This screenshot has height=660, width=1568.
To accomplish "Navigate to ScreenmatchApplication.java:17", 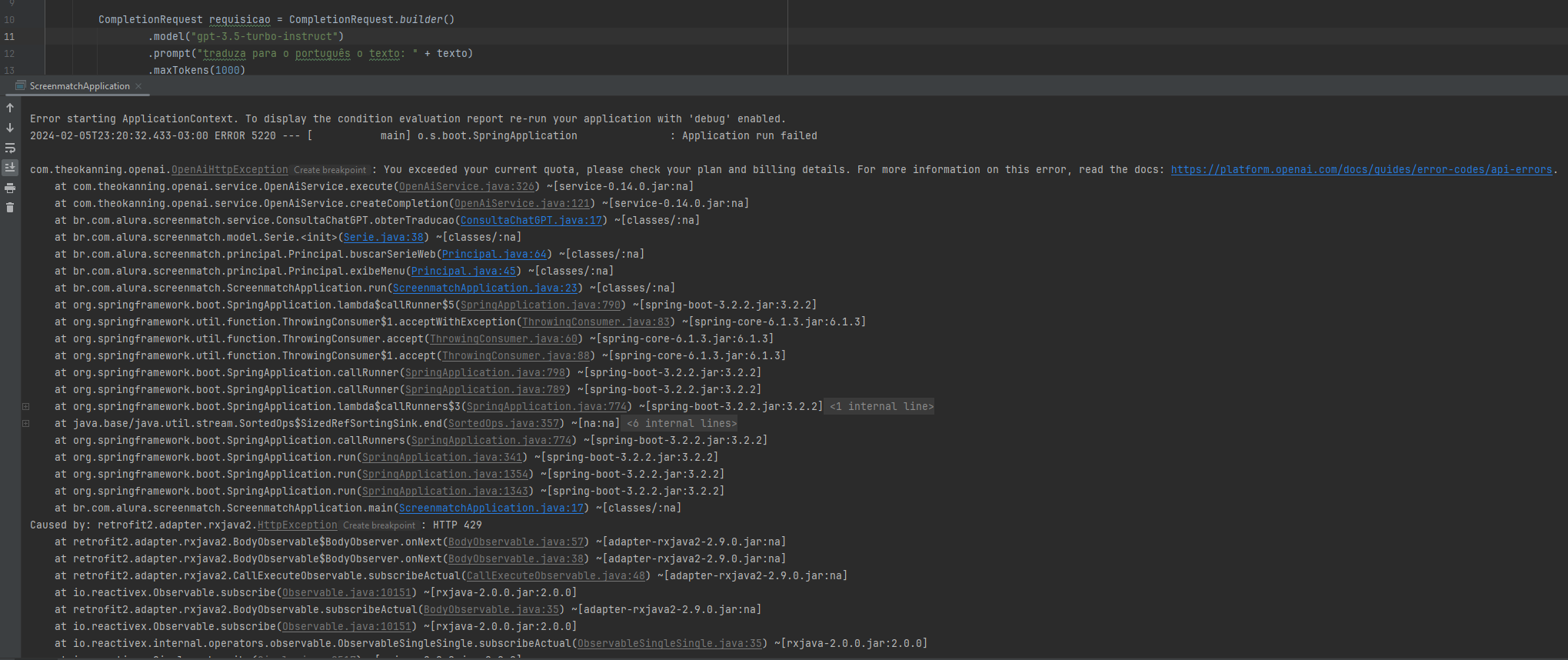I will (x=491, y=508).
